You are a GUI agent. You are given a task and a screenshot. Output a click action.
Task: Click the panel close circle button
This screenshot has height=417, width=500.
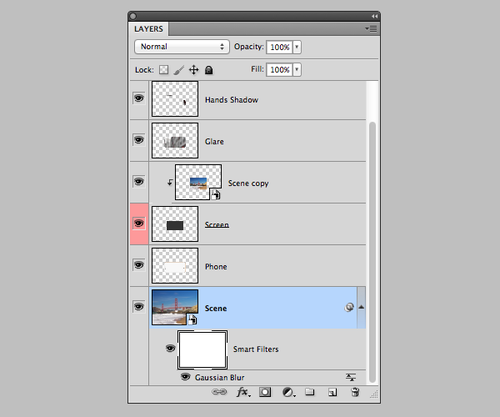point(133,16)
